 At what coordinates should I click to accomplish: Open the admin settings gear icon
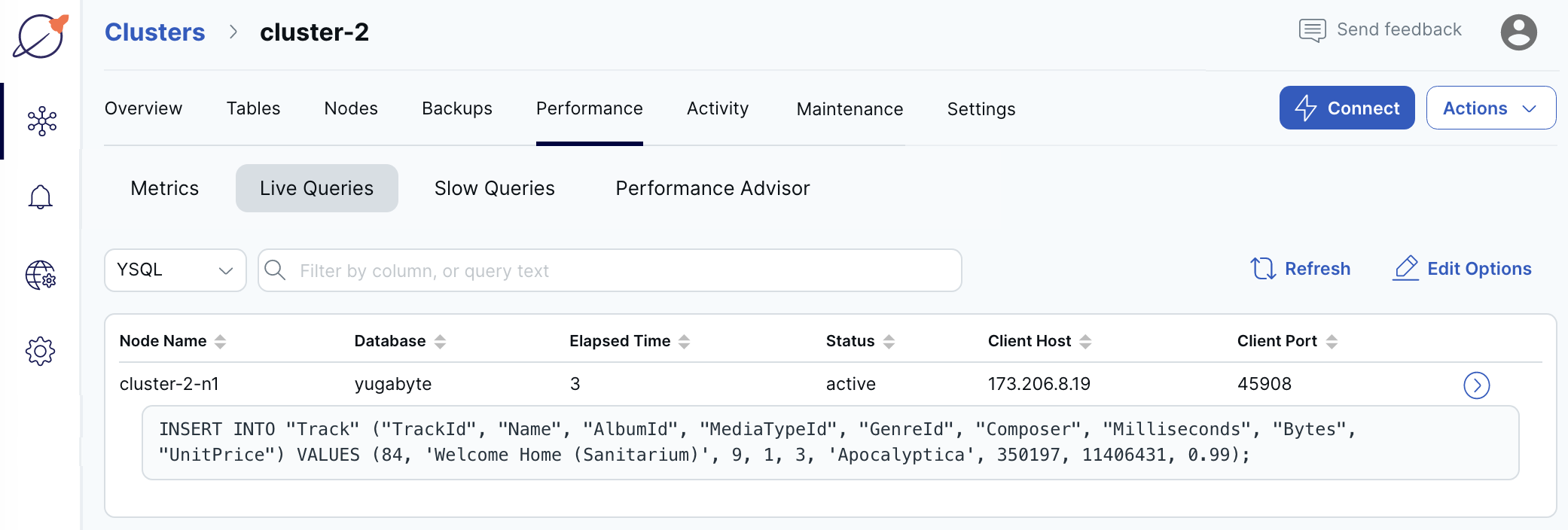point(41,351)
